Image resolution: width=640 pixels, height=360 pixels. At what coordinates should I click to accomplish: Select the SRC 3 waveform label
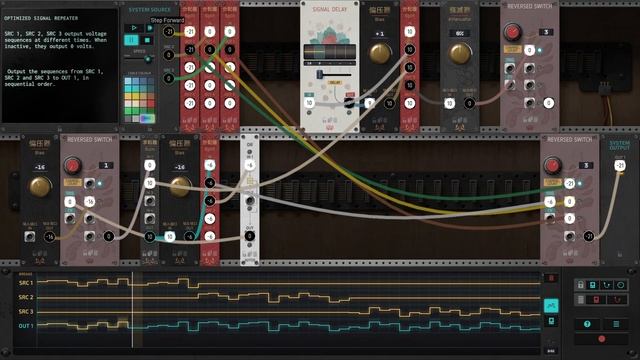coord(26,312)
